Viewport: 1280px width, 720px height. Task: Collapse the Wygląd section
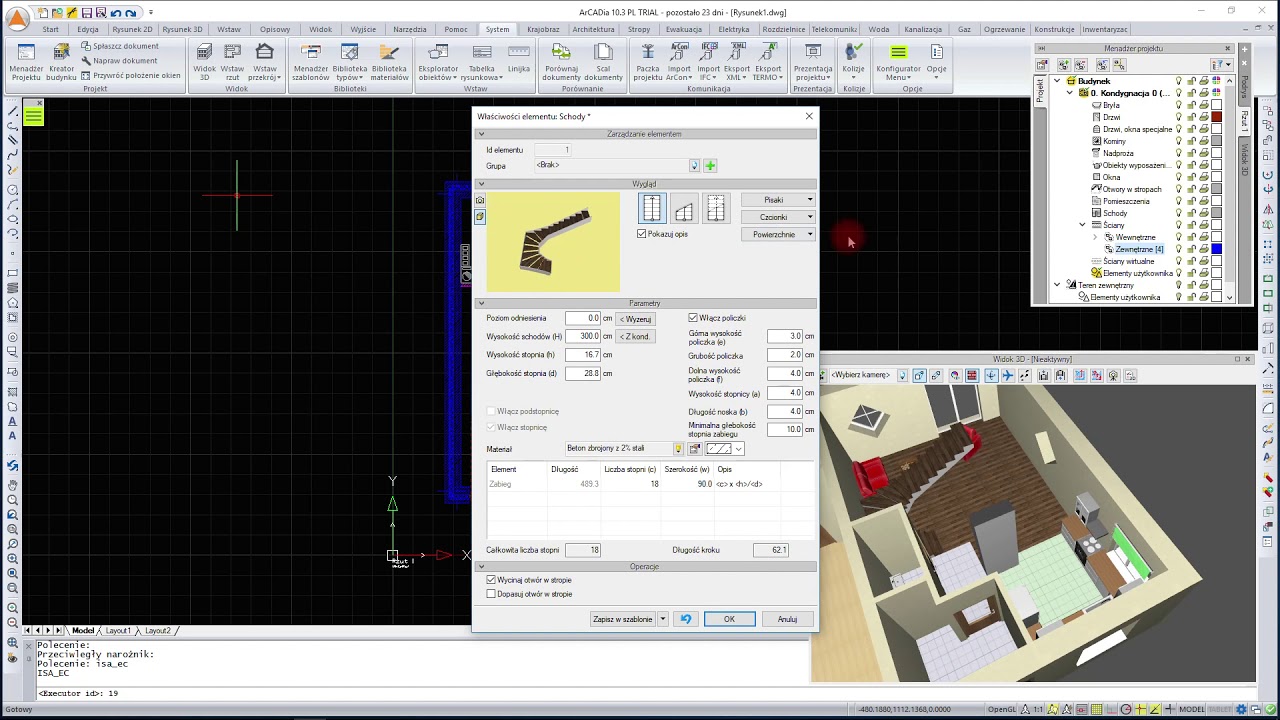[x=481, y=184]
